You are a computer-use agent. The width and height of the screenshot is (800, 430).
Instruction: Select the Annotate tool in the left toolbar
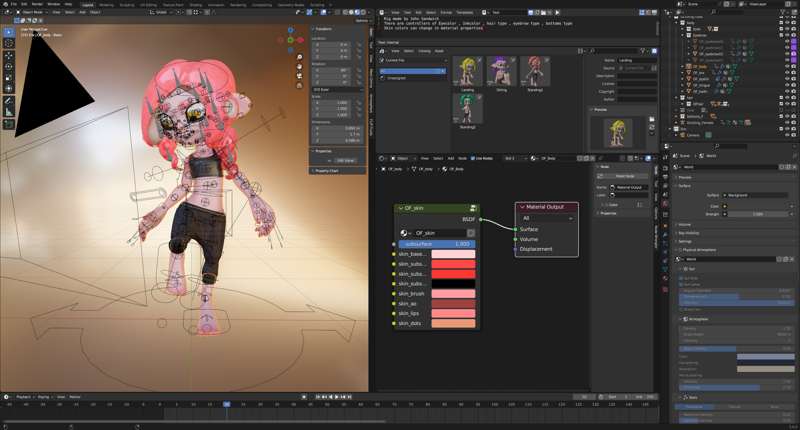pyautogui.click(x=9, y=100)
